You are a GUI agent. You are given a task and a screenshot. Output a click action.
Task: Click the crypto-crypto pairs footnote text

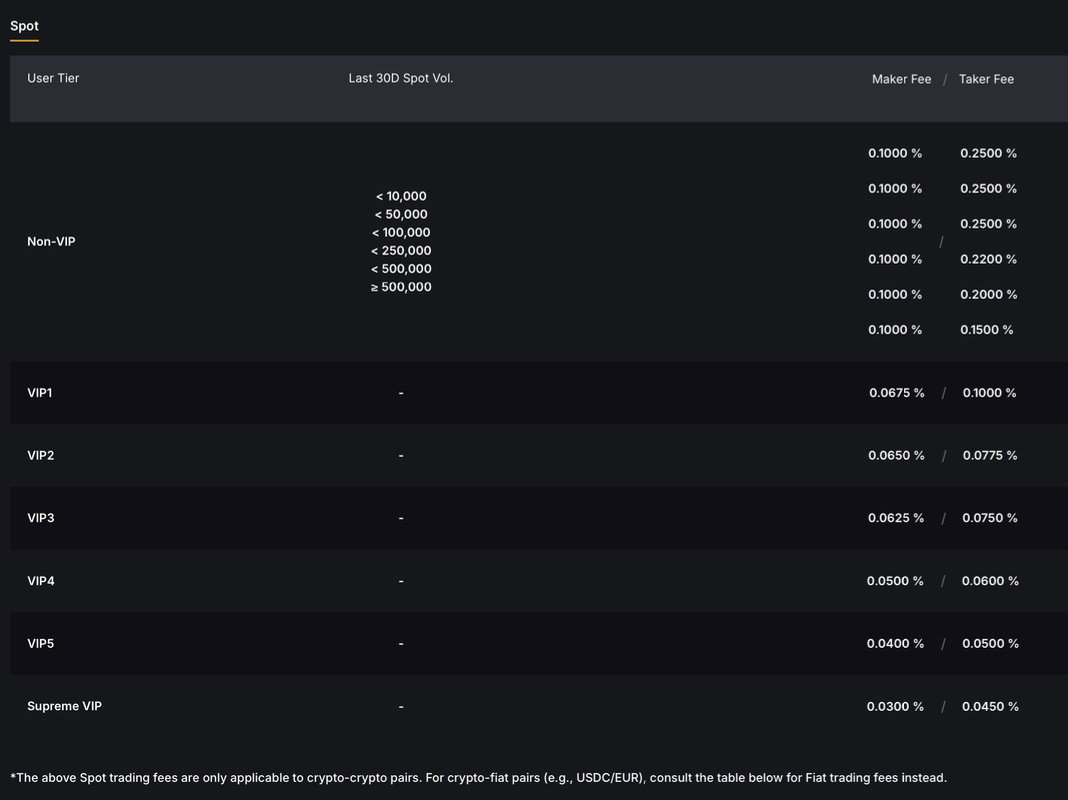click(479, 778)
